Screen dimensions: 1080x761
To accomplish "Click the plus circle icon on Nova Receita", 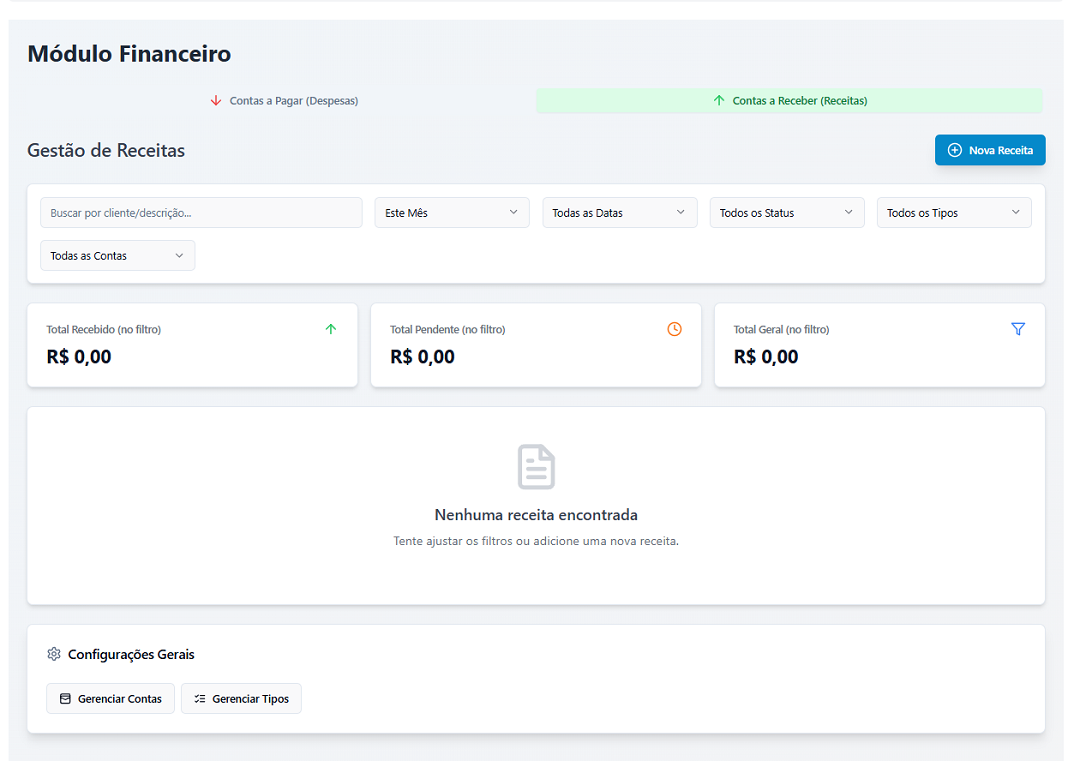I will coord(955,150).
